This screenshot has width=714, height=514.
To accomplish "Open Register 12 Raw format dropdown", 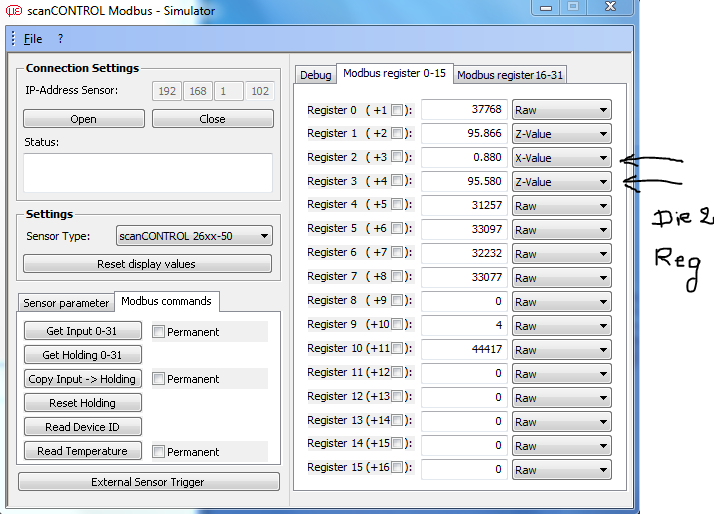I will pyautogui.click(x=561, y=398).
